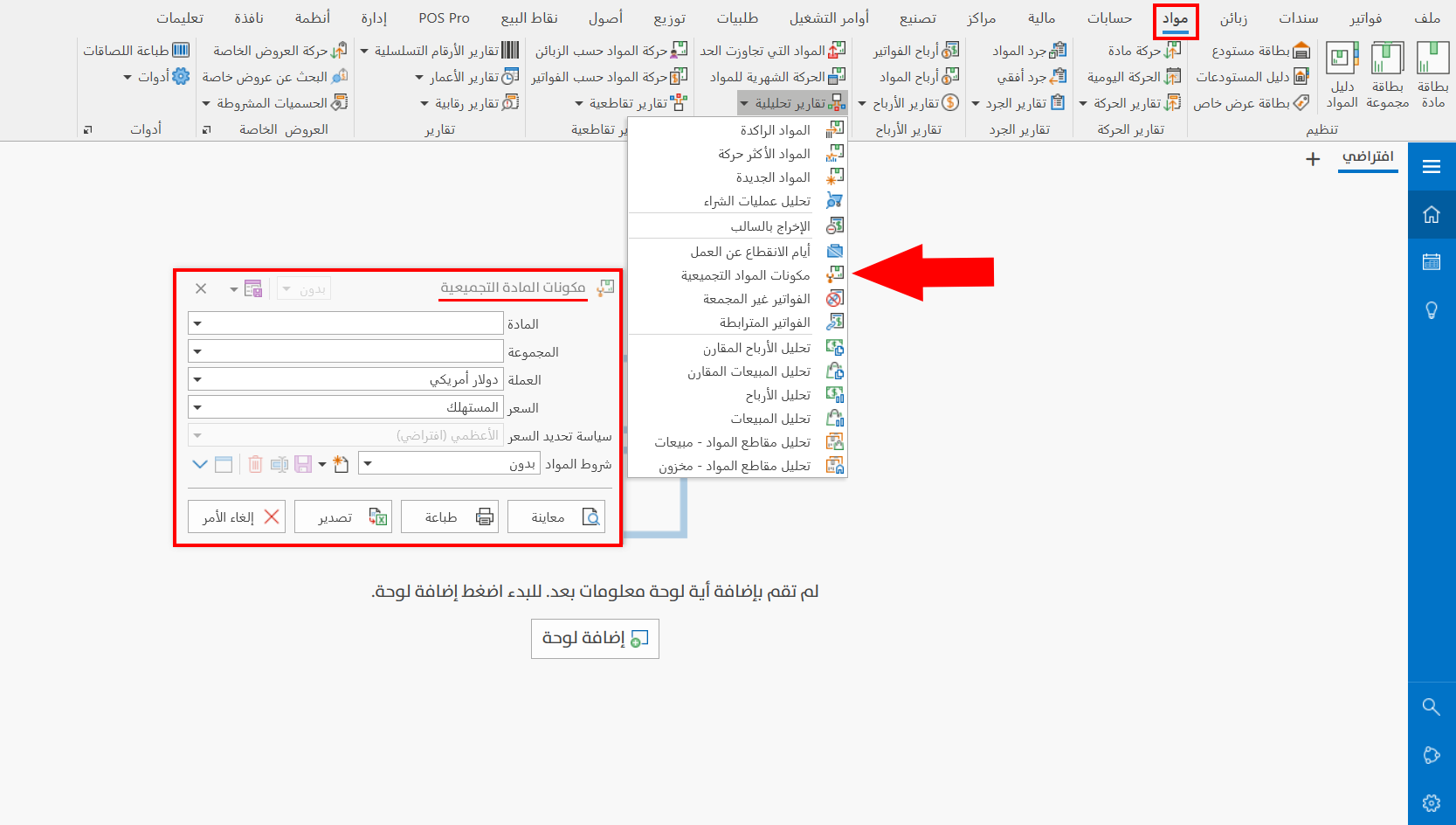Add a new dashboard tab with plus
The image size is (1456, 825).
pyautogui.click(x=1313, y=159)
